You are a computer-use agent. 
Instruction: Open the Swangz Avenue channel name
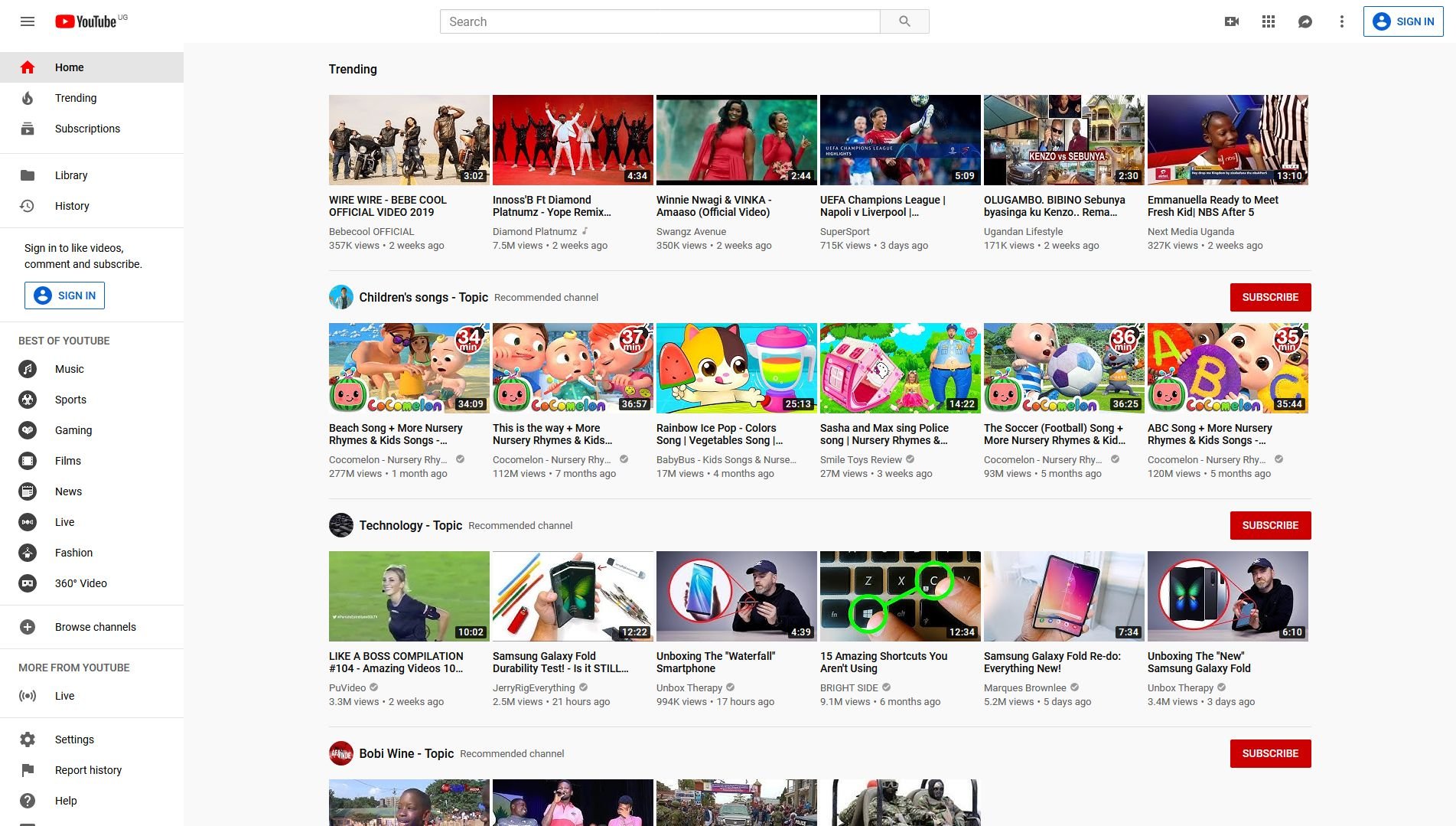coord(691,231)
